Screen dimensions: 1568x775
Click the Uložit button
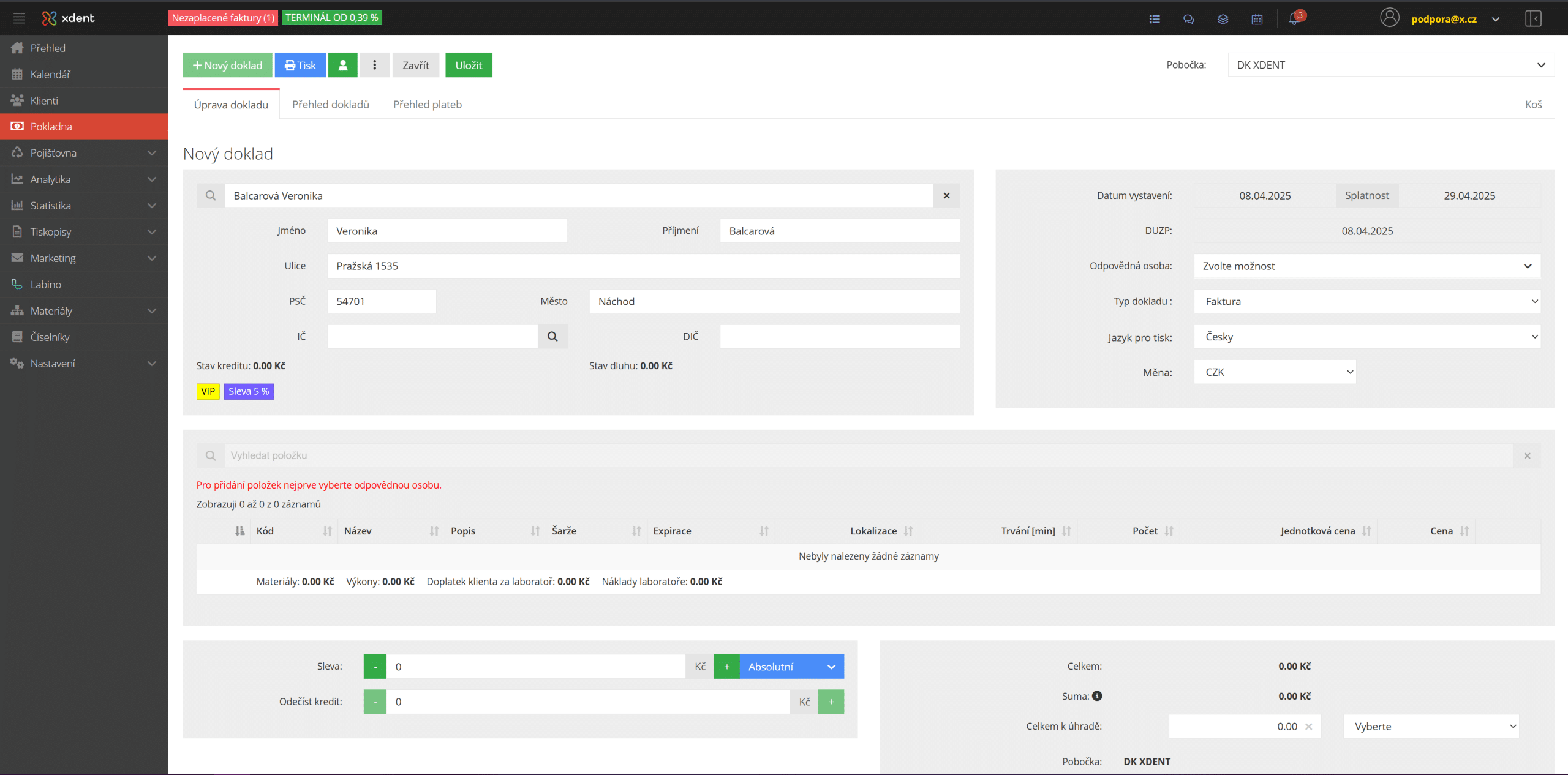coord(469,65)
